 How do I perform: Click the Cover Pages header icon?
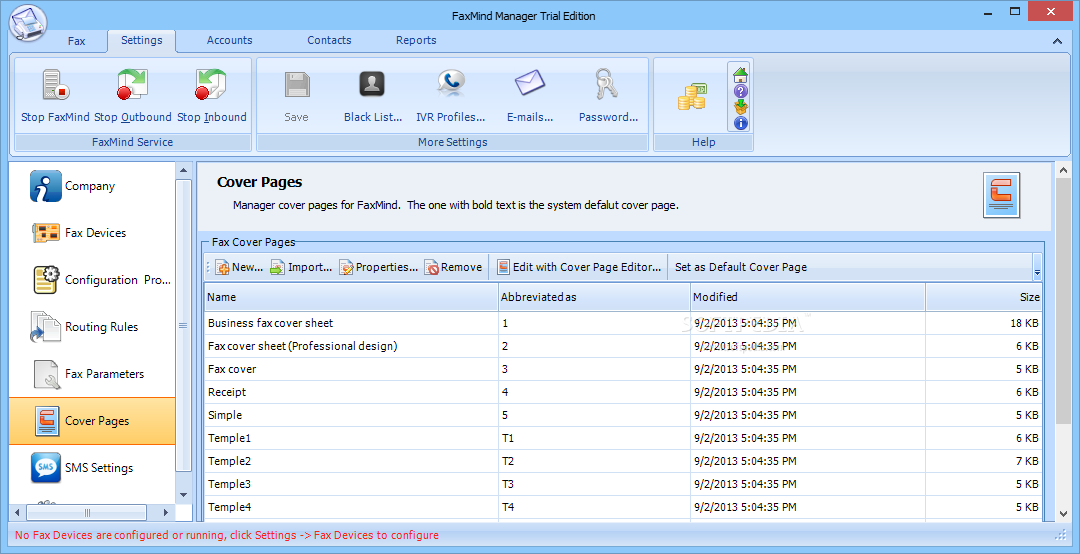tap(1001, 196)
